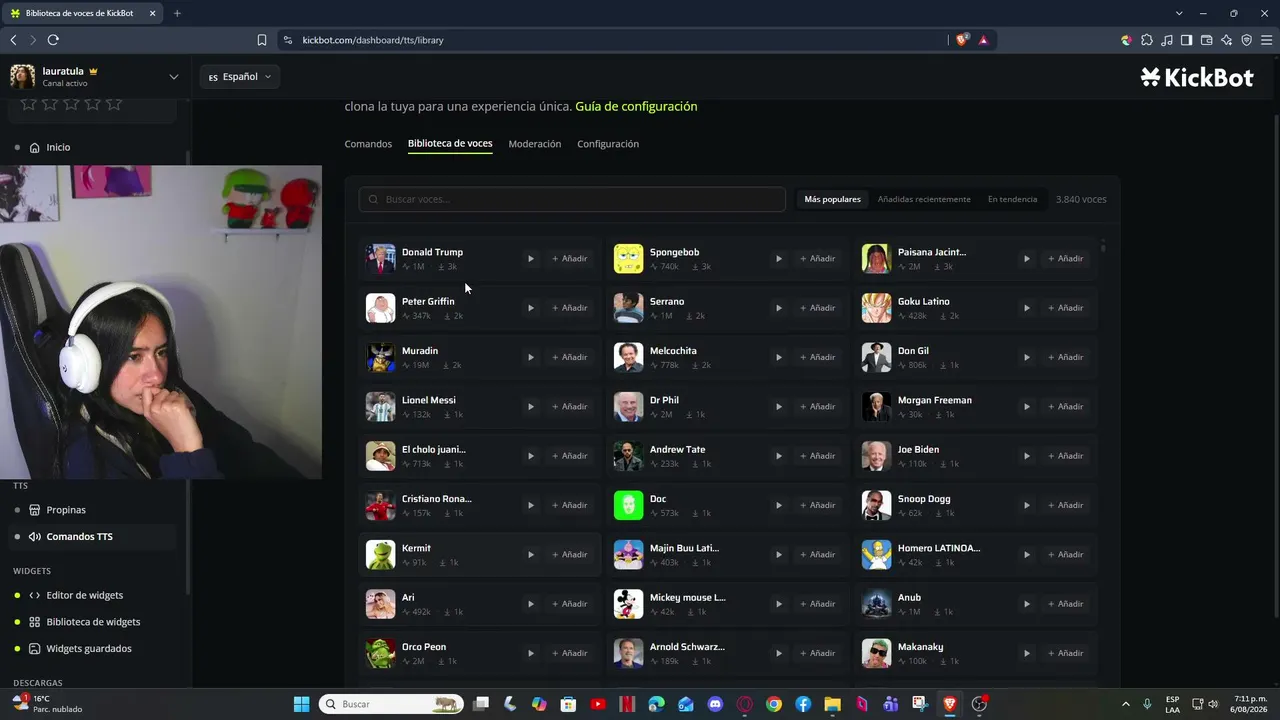1280x720 pixels.
Task: Show Añadidas recientemente voices
Action: [924, 199]
